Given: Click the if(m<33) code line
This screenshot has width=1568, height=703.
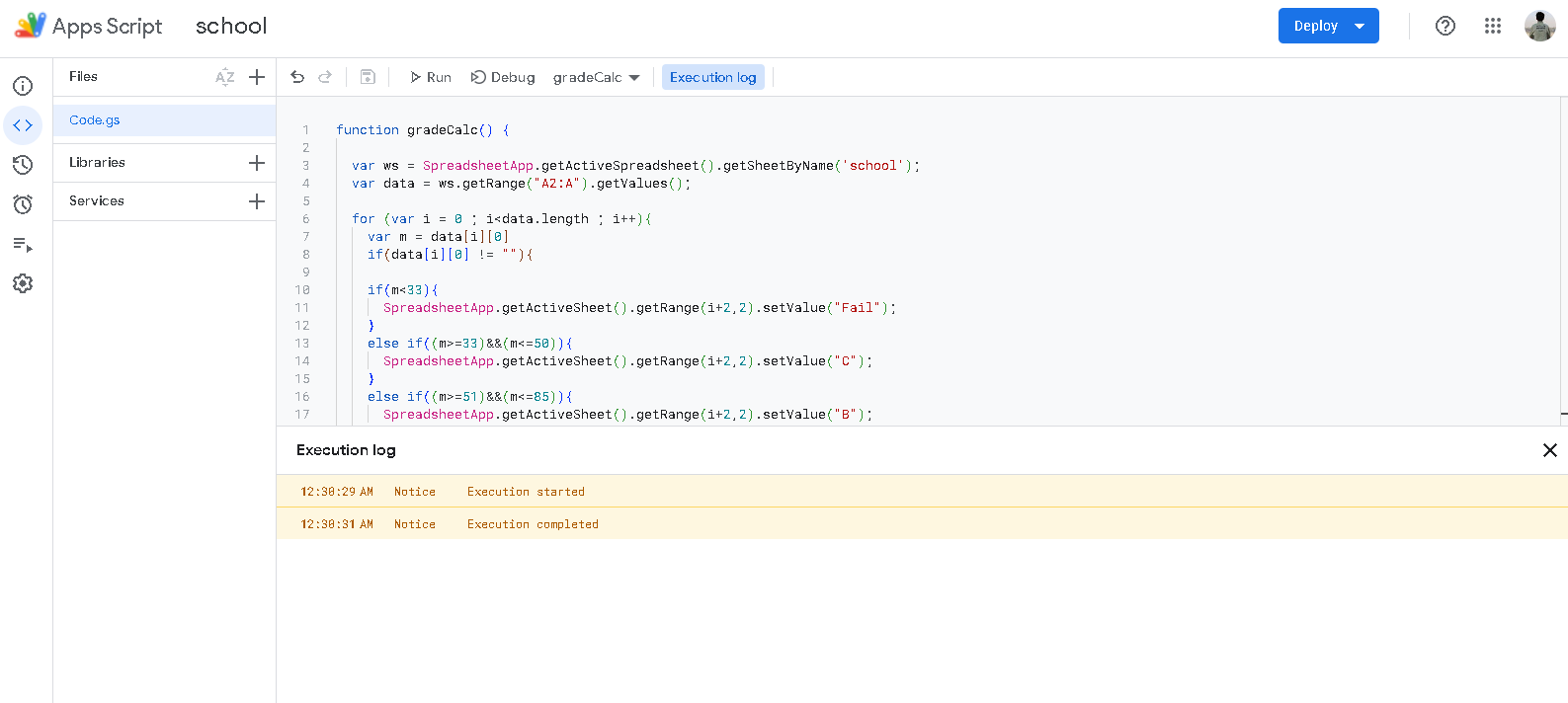Looking at the screenshot, I should point(403,290).
